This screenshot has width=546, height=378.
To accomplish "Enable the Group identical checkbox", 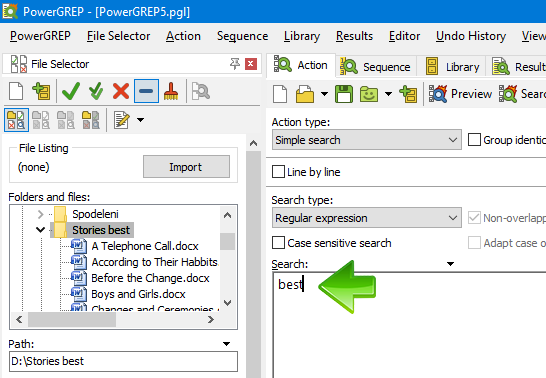I will pyautogui.click(x=474, y=140).
